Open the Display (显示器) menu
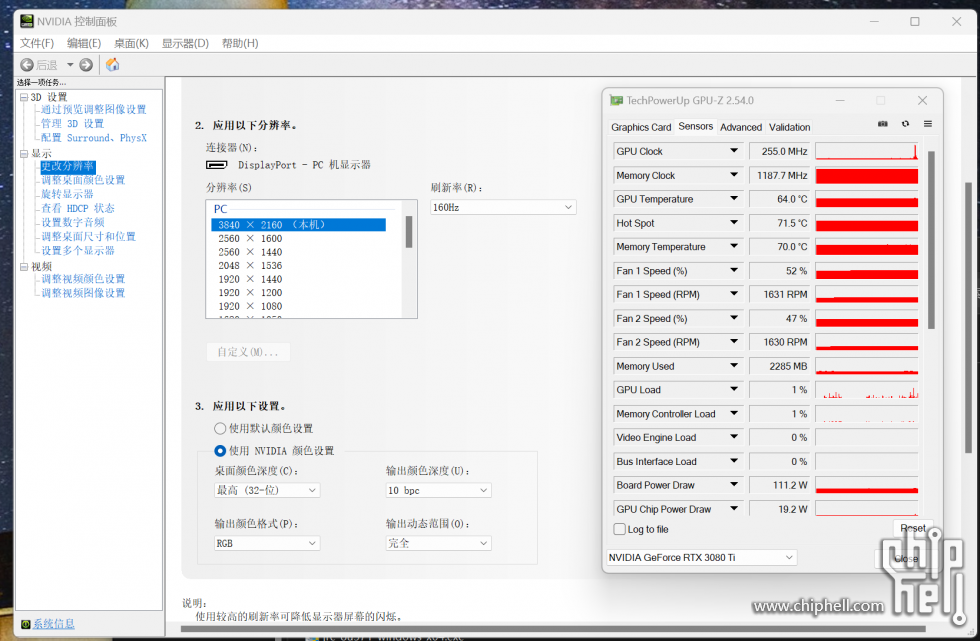Screen dimensions: 980x641 185,43
